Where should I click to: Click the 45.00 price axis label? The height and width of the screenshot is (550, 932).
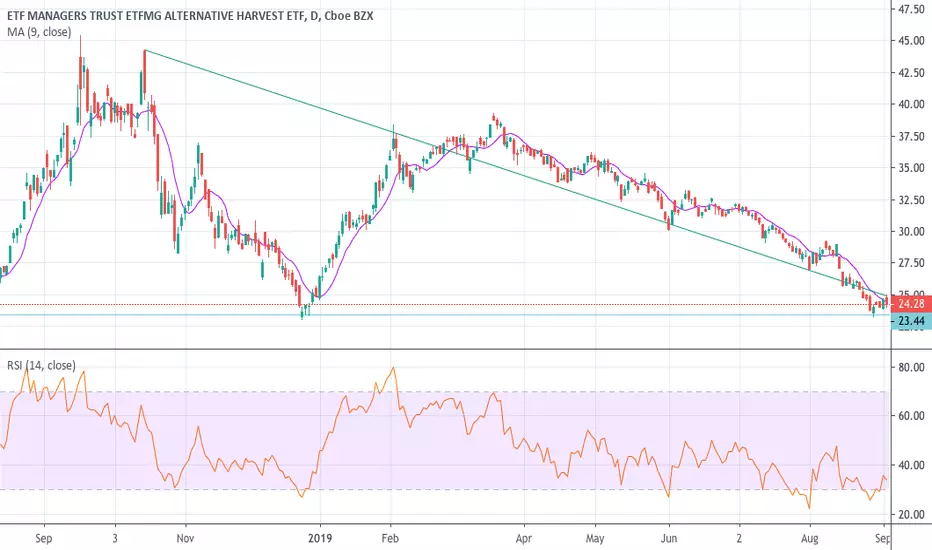(911, 41)
